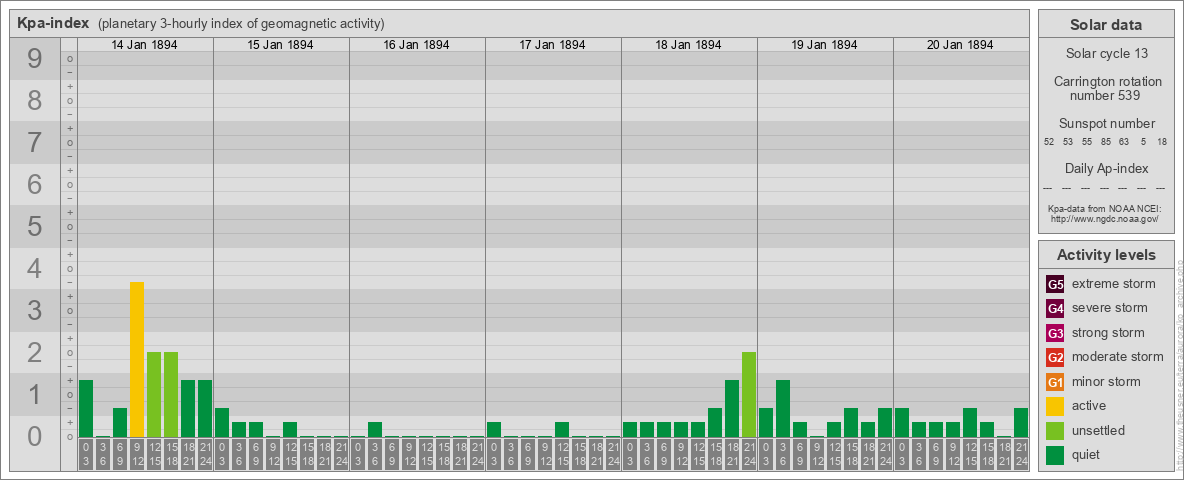The height and width of the screenshot is (480, 1184).
Task: Click the unsettled legend label
Action: [1098, 430]
